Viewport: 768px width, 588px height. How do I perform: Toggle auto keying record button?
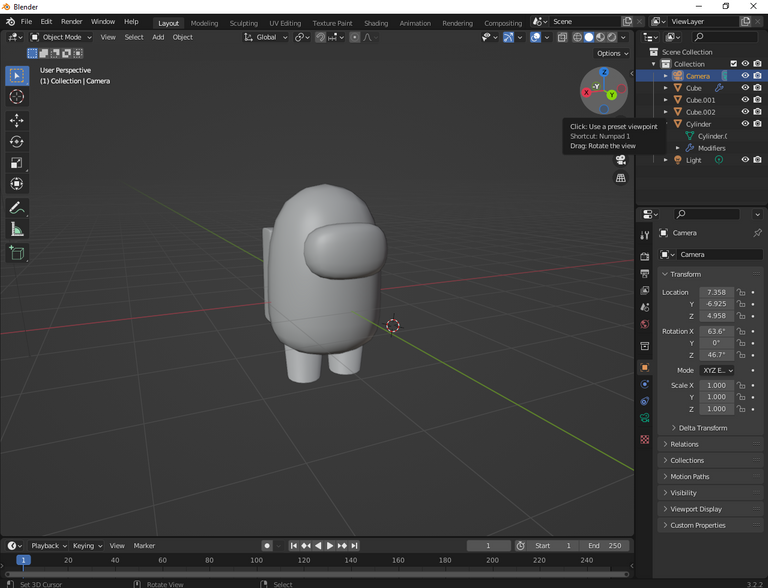pos(267,545)
